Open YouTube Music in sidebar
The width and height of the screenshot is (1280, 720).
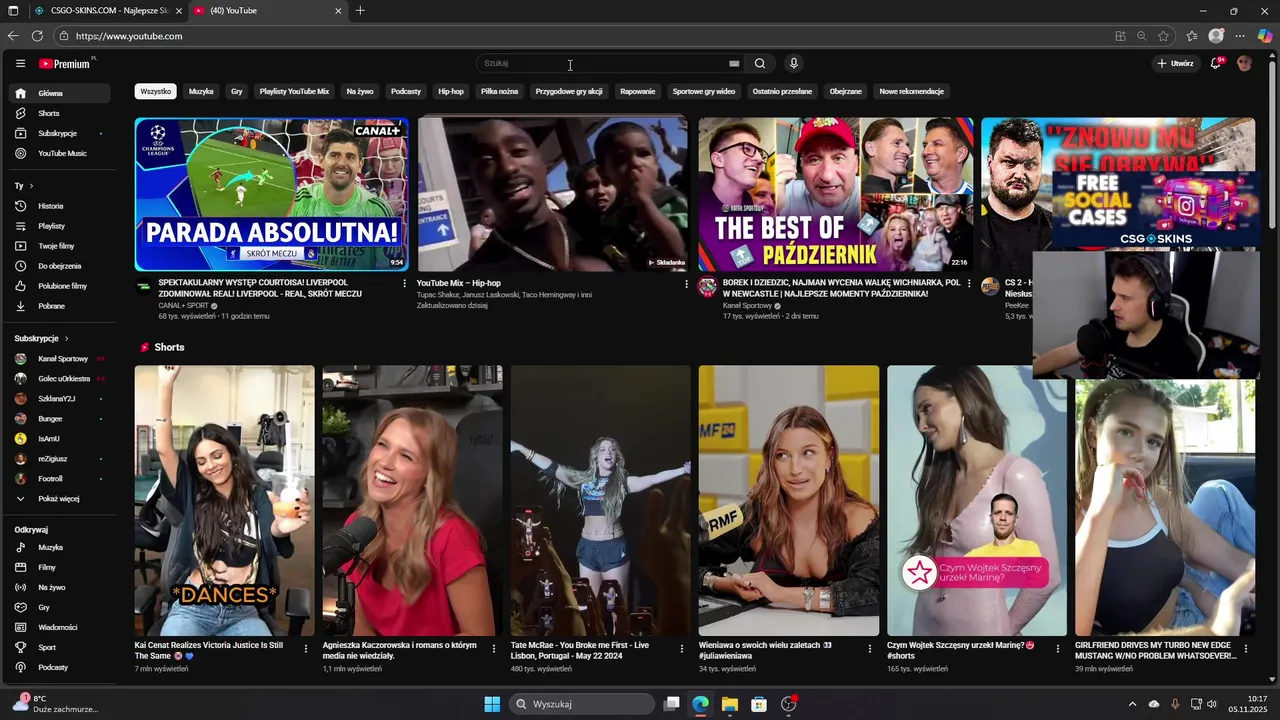click(x=60, y=153)
